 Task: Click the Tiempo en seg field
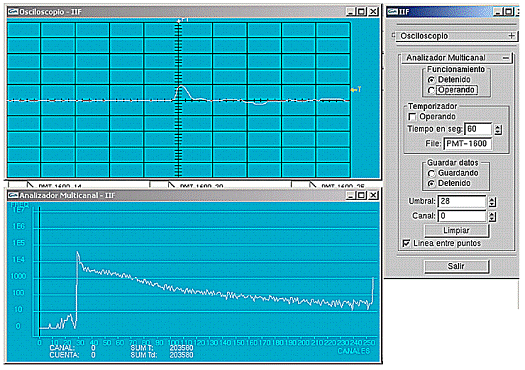pyautogui.click(x=478, y=129)
